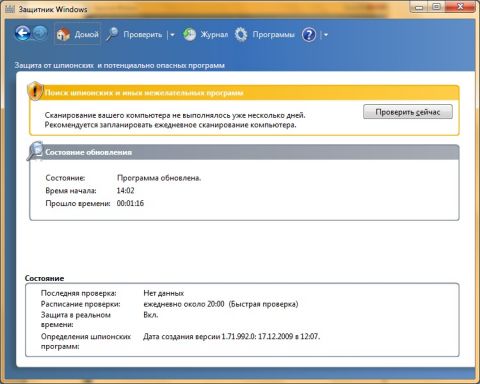
Task: Click the Защитник Windows title bar icon
Action: [x=10, y=9]
